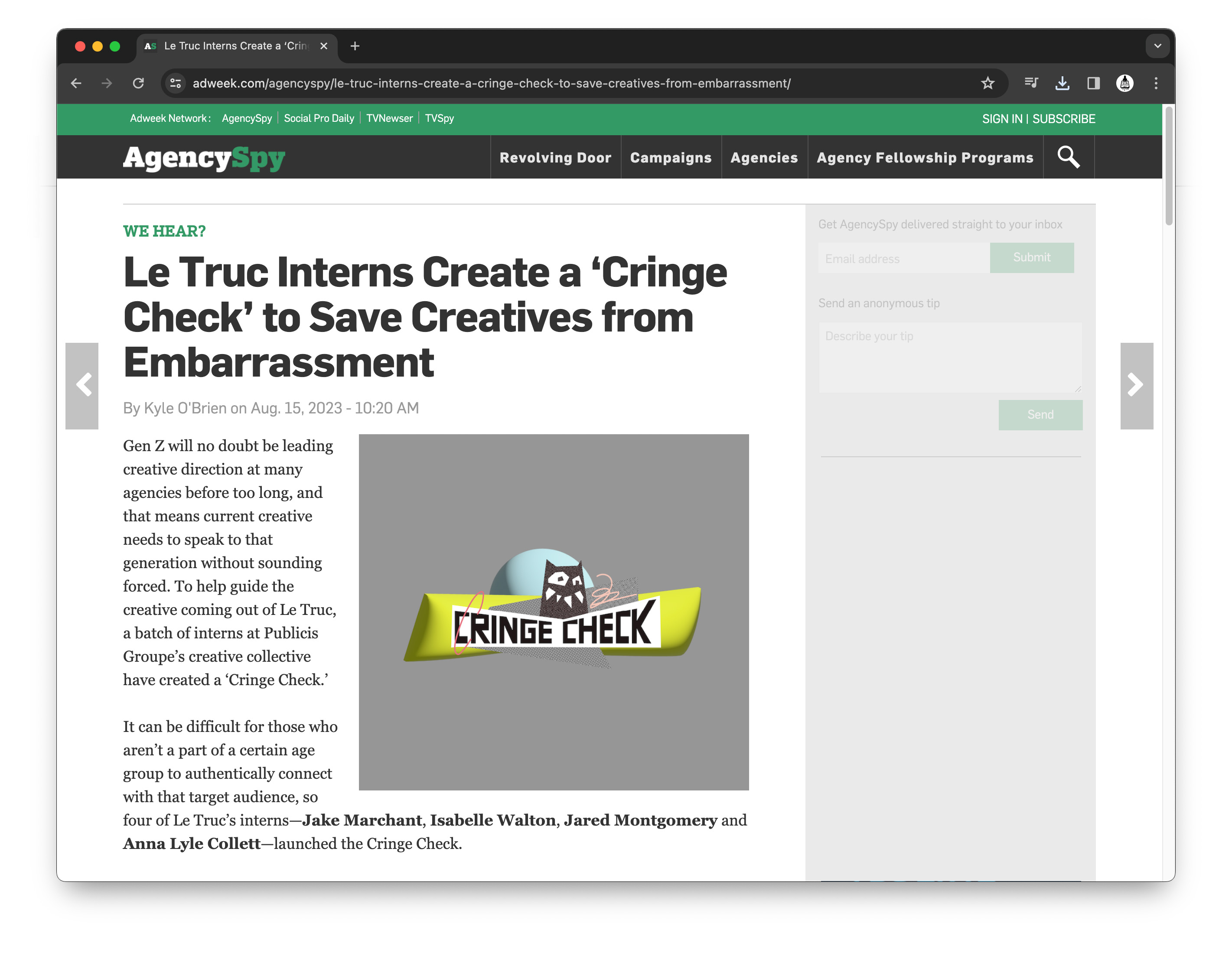The image size is (1232, 956).
Task: Bookmark this page with the star icon
Action: point(987,84)
